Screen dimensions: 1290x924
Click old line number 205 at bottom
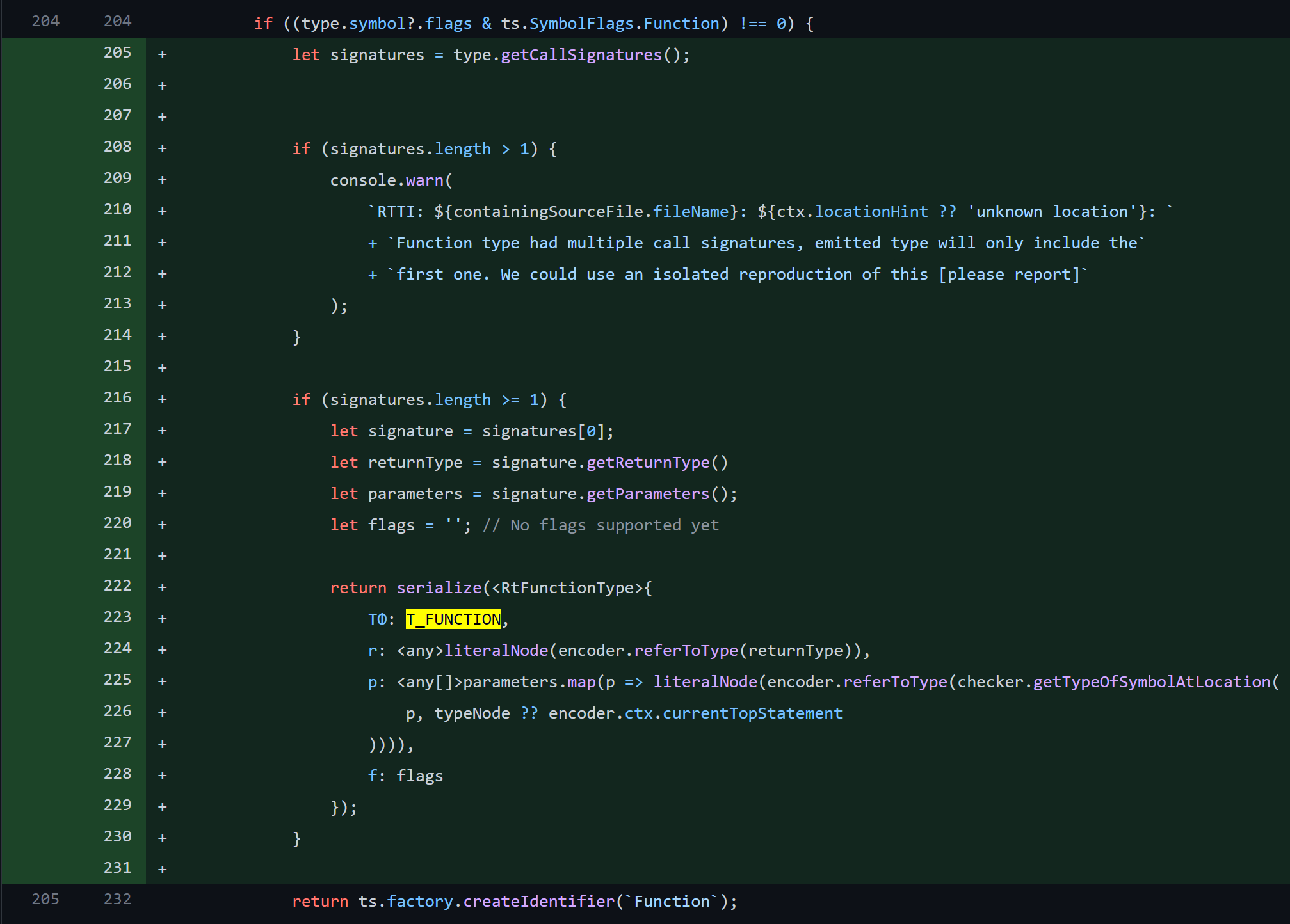pyautogui.click(x=45, y=899)
